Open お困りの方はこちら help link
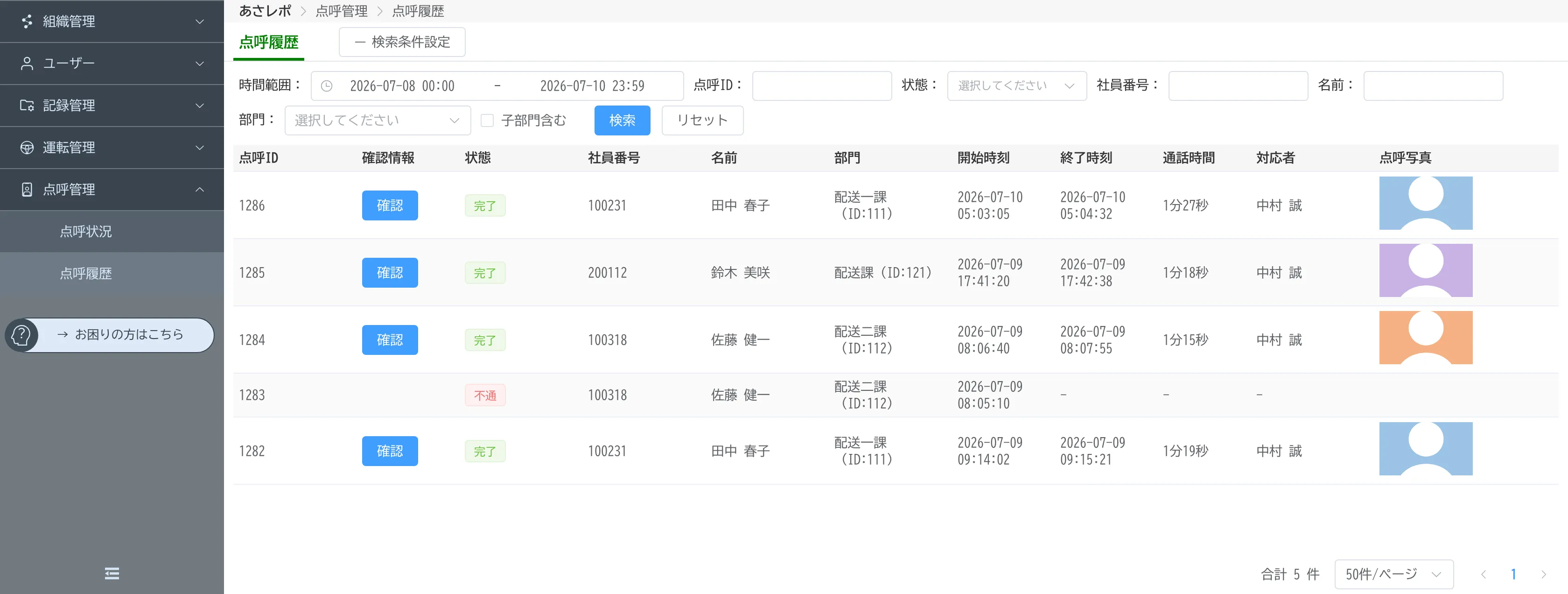1568x594 pixels. coord(110,334)
